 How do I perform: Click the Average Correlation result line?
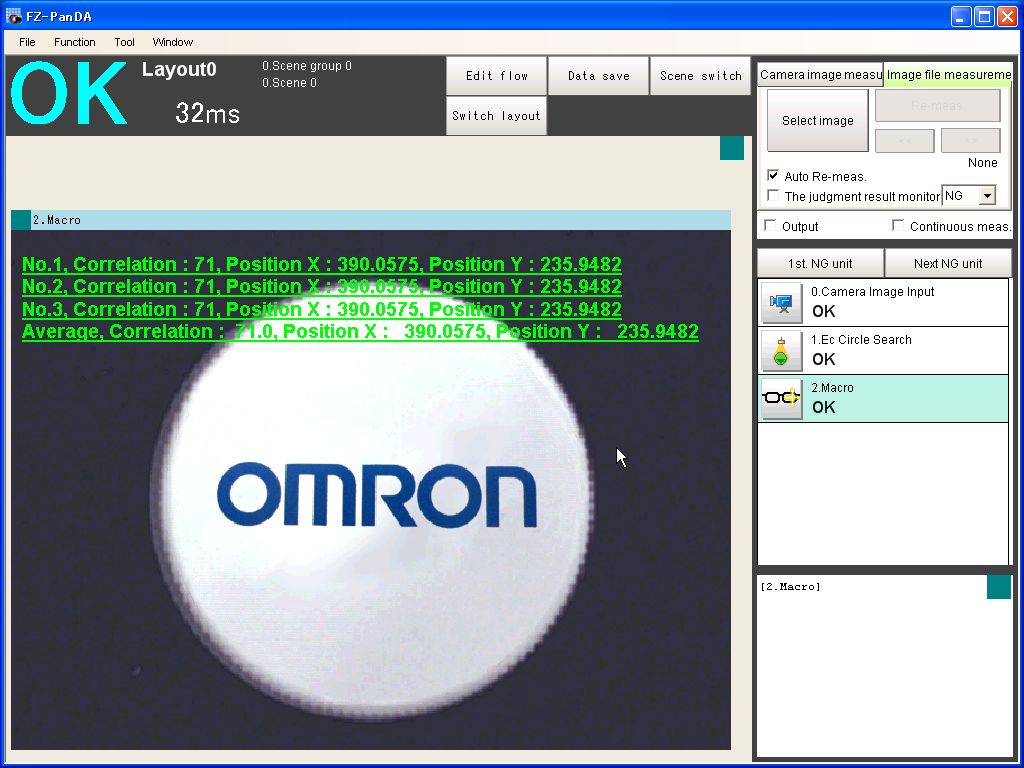pos(360,331)
